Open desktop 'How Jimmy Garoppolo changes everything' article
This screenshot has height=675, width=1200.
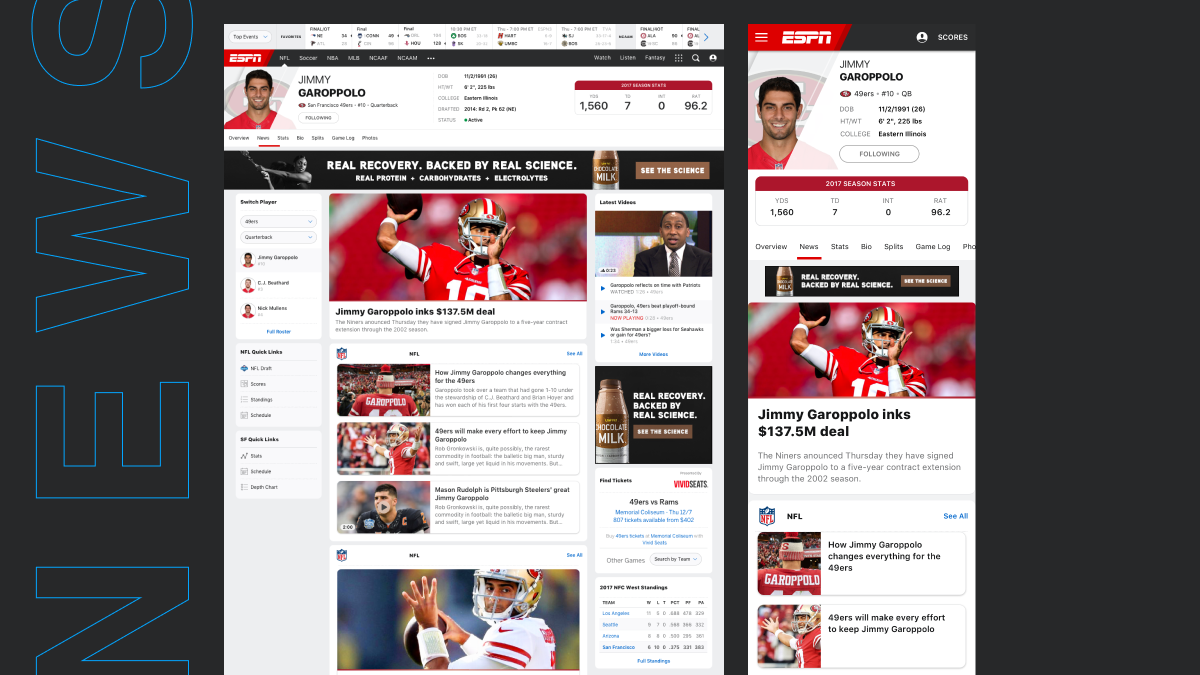click(x=457, y=389)
